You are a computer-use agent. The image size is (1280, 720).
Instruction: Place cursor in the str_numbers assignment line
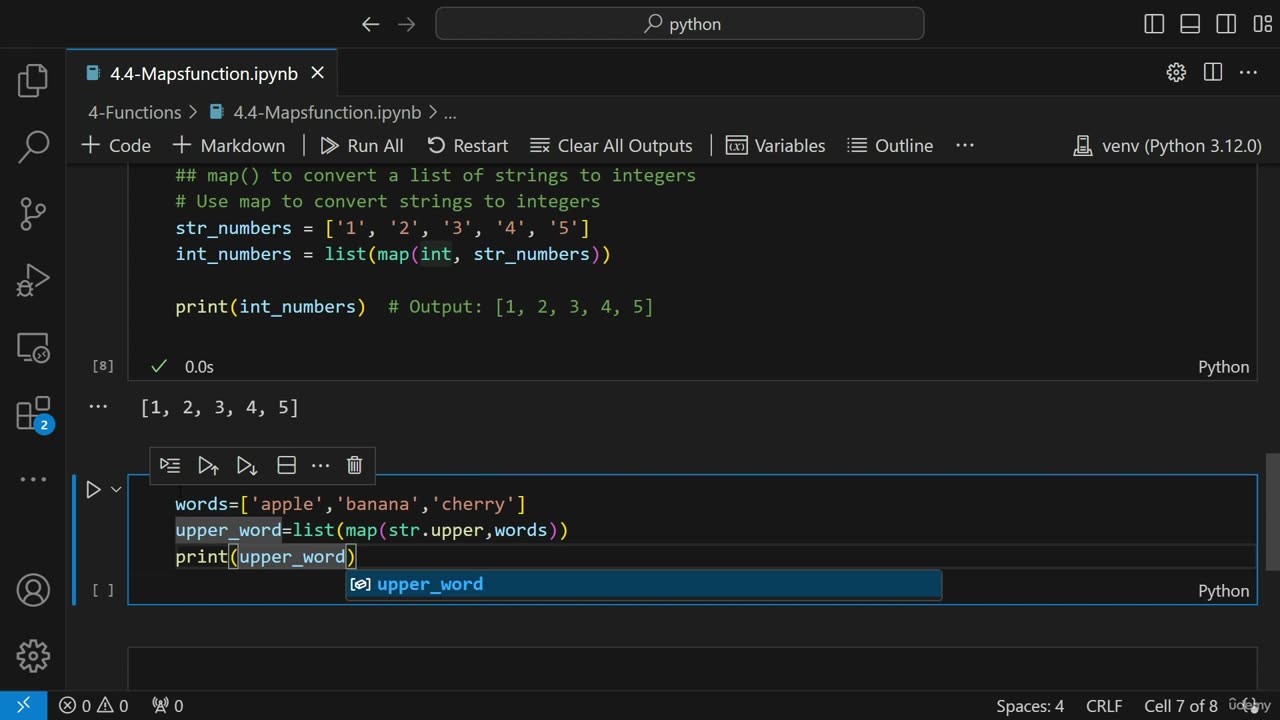(x=382, y=228)
